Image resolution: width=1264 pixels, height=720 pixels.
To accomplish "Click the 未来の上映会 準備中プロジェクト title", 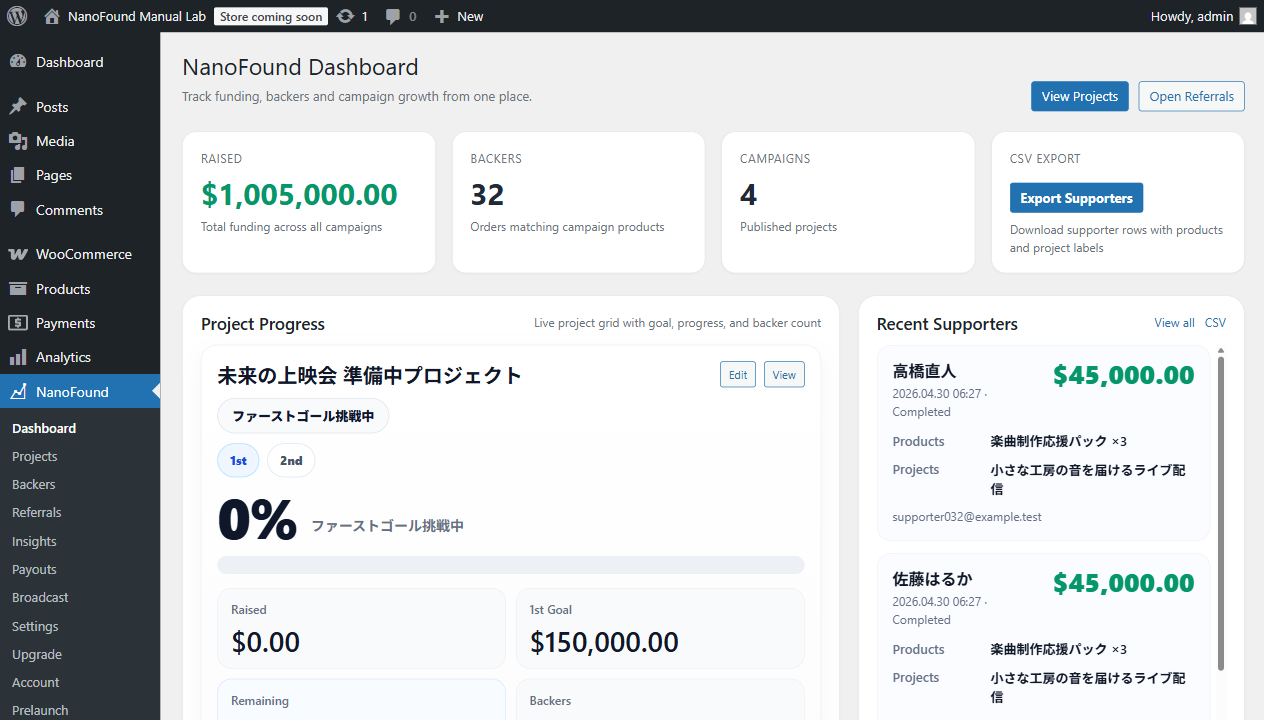I will [x=369, y=376].
